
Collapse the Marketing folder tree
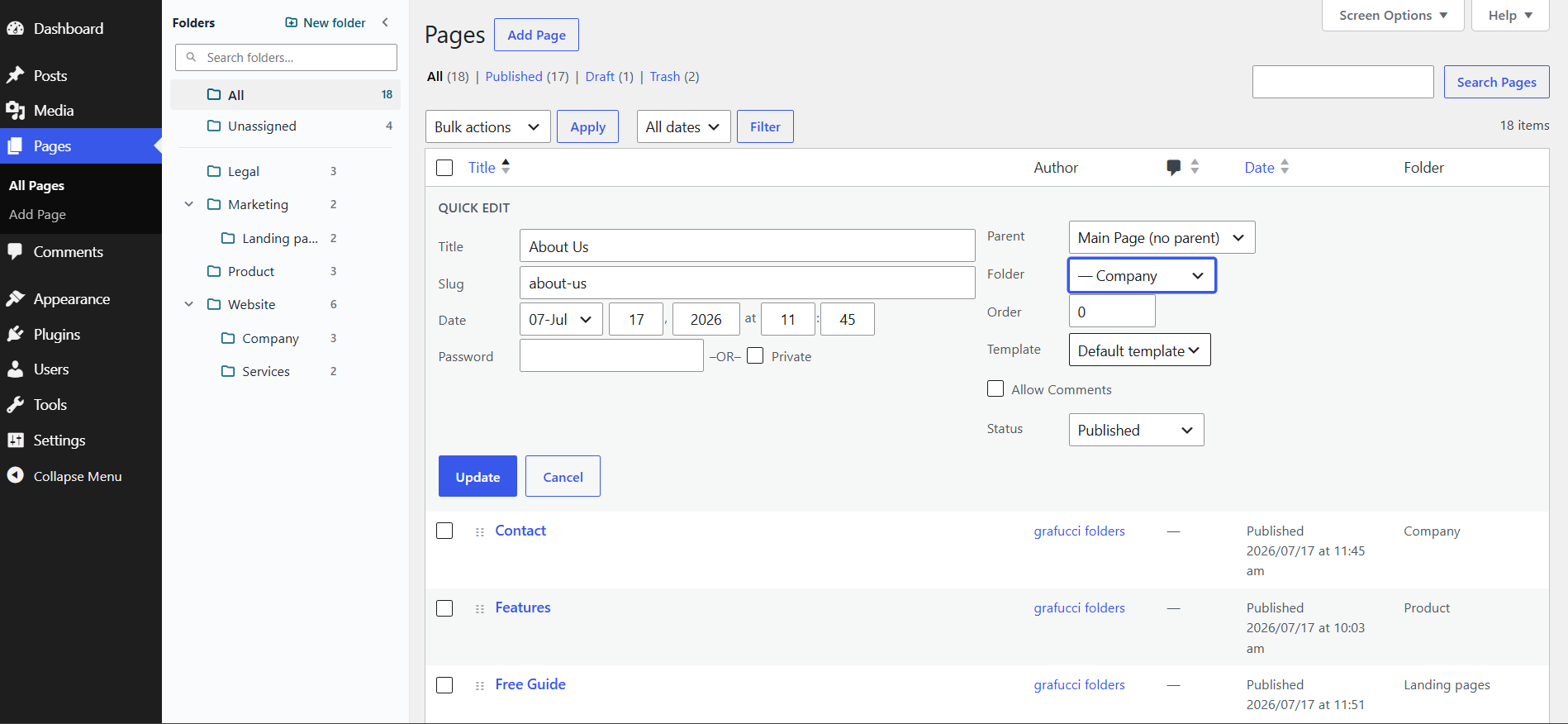pos(189,204)
